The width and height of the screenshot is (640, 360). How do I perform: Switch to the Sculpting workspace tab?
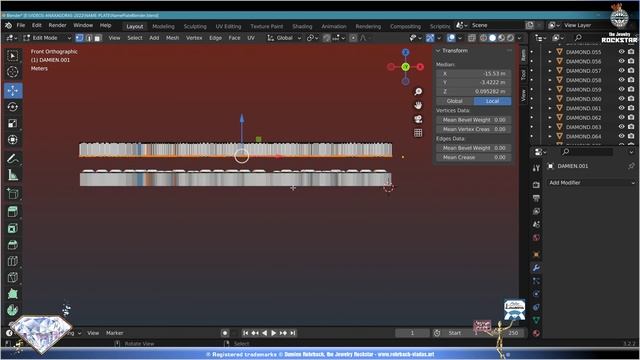(x=195, y=27)
